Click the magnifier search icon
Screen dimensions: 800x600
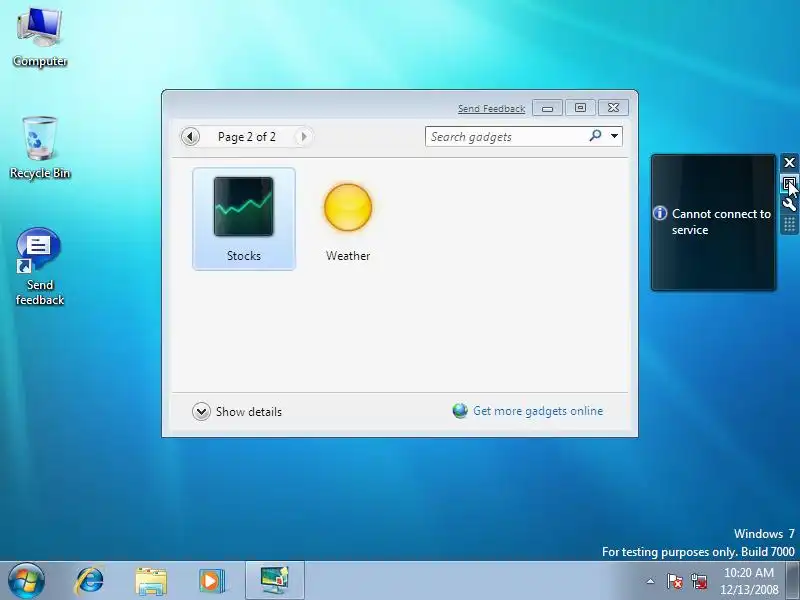pyautogui.click(x=595, y=136)
